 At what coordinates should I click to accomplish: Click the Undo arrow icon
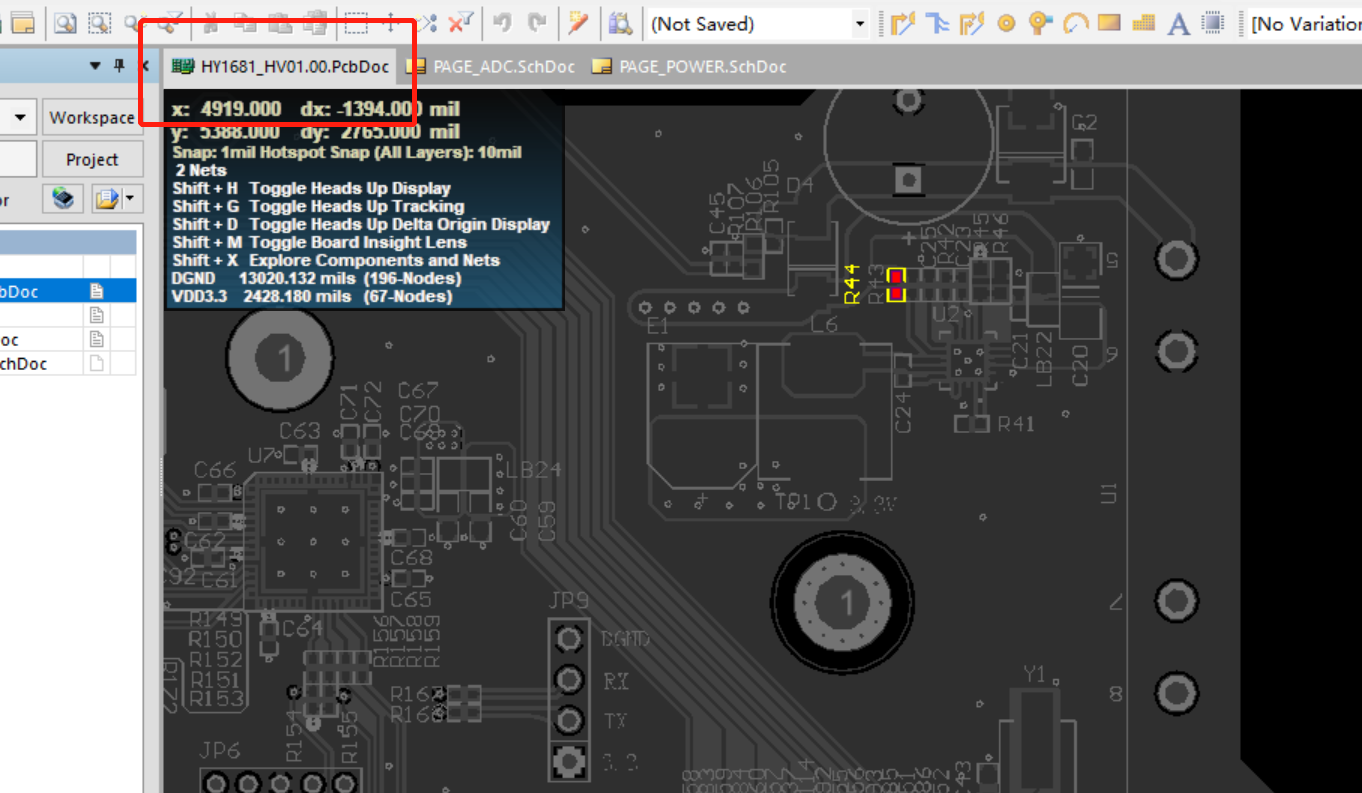pyautogui.click(x=503, y=22)
